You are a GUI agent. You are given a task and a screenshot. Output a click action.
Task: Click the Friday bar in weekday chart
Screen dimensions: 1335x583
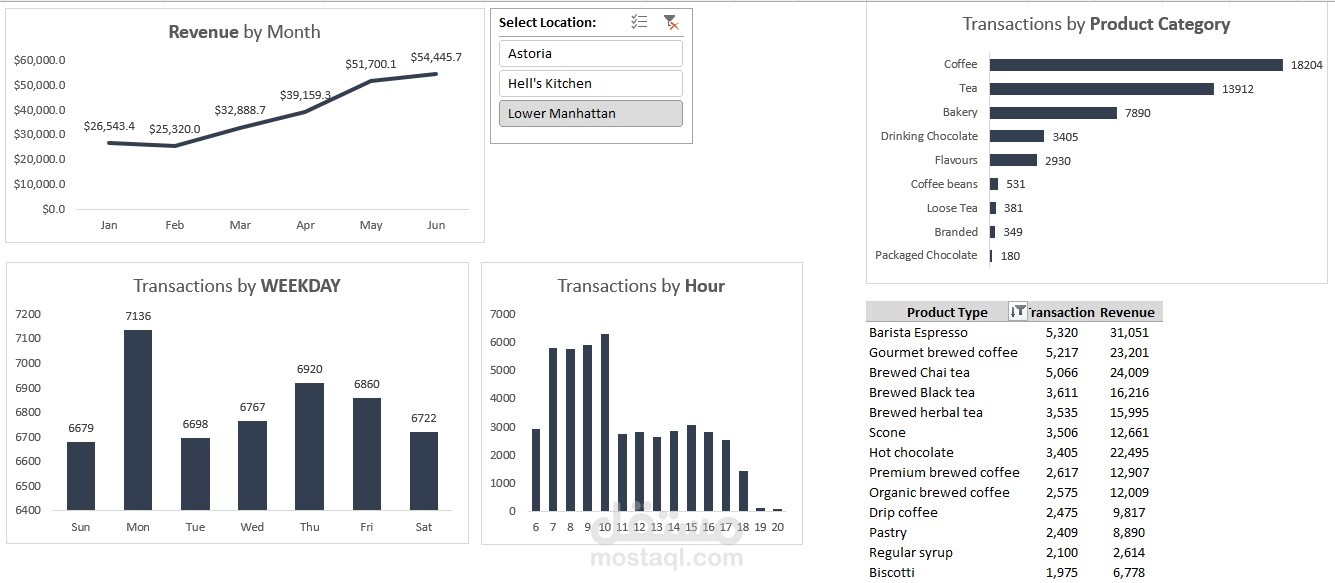click(366, 454)
